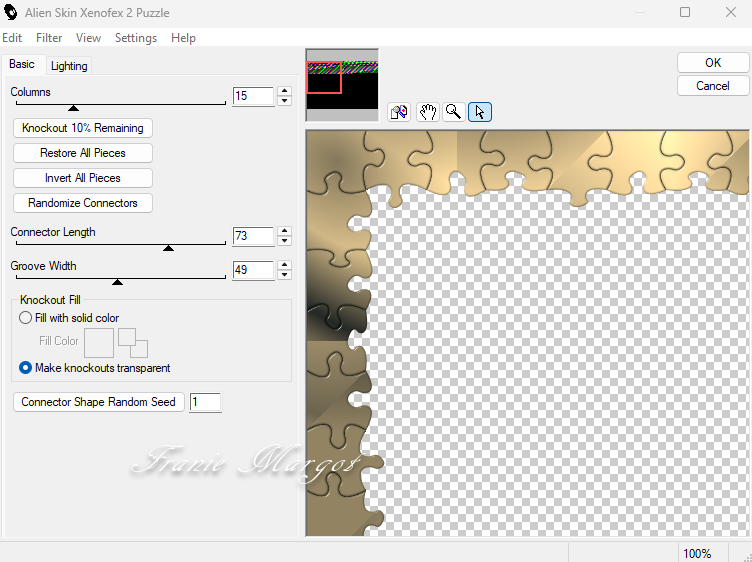This screenshot has width=752, height=562.
Task: Increase Groove Width with up arrow
Action: [285, 265]
